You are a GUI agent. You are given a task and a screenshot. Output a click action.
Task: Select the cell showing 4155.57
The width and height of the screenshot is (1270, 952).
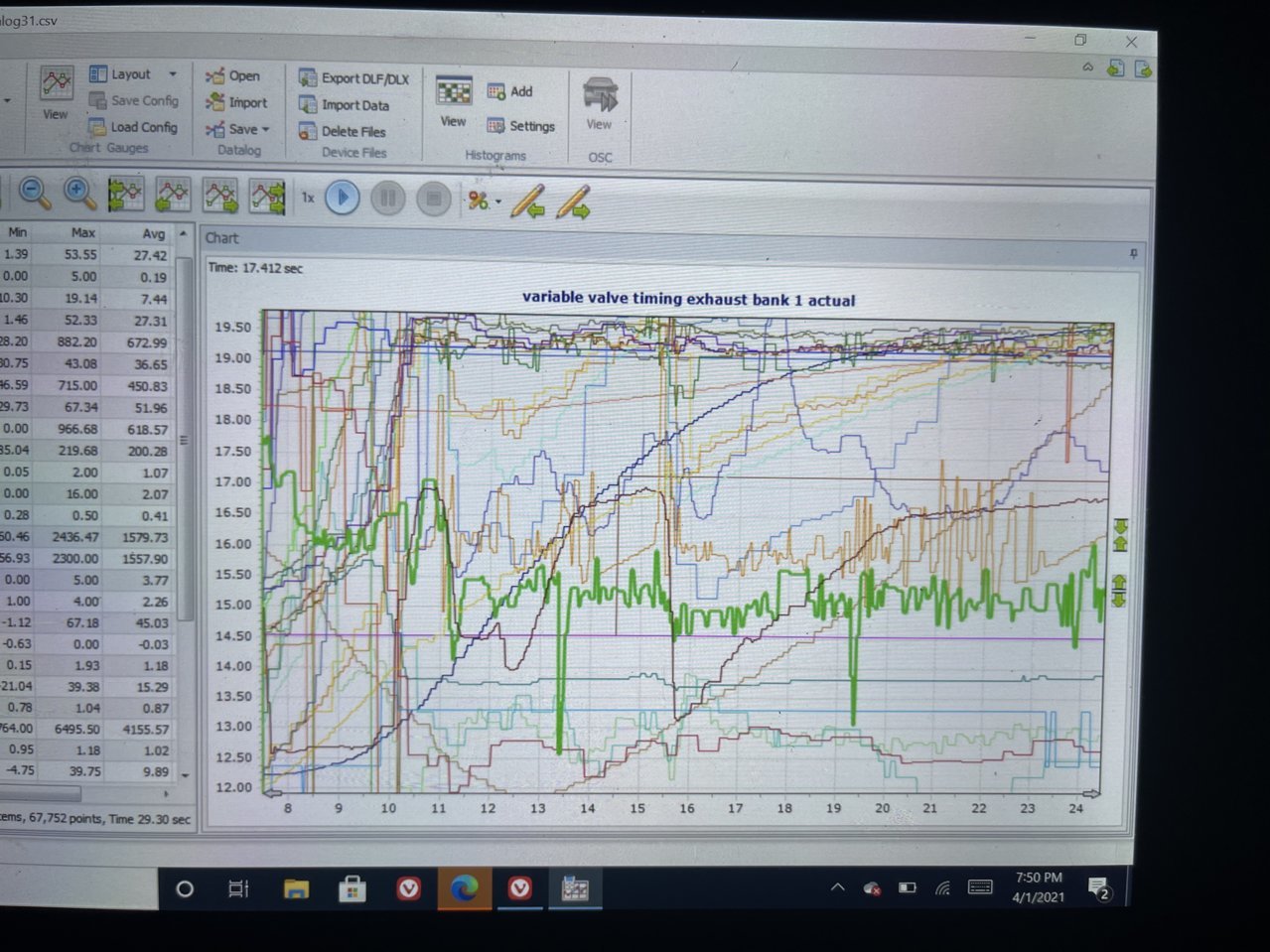coord(145,729)
